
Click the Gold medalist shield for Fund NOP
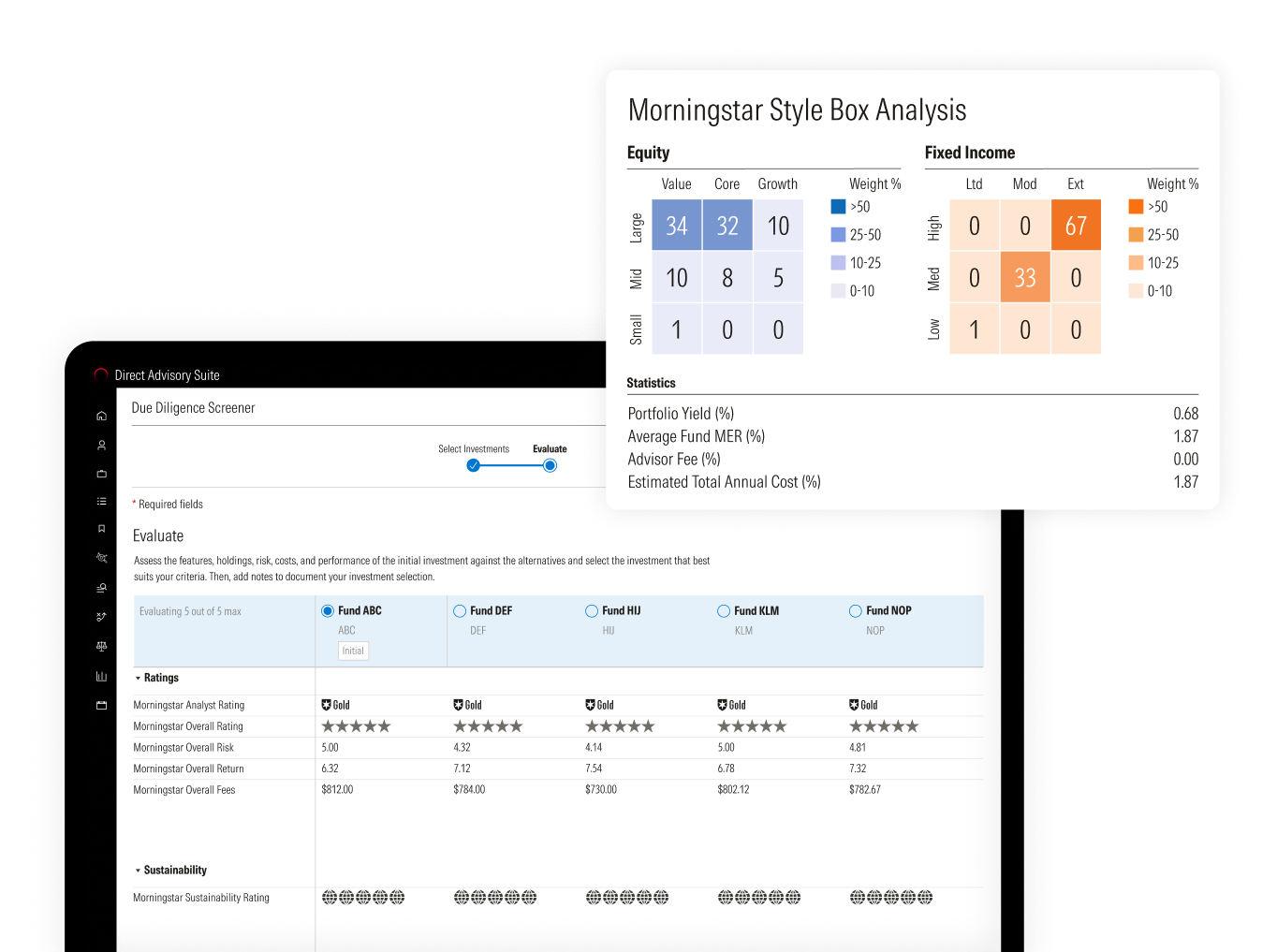[x=854, y=705]
